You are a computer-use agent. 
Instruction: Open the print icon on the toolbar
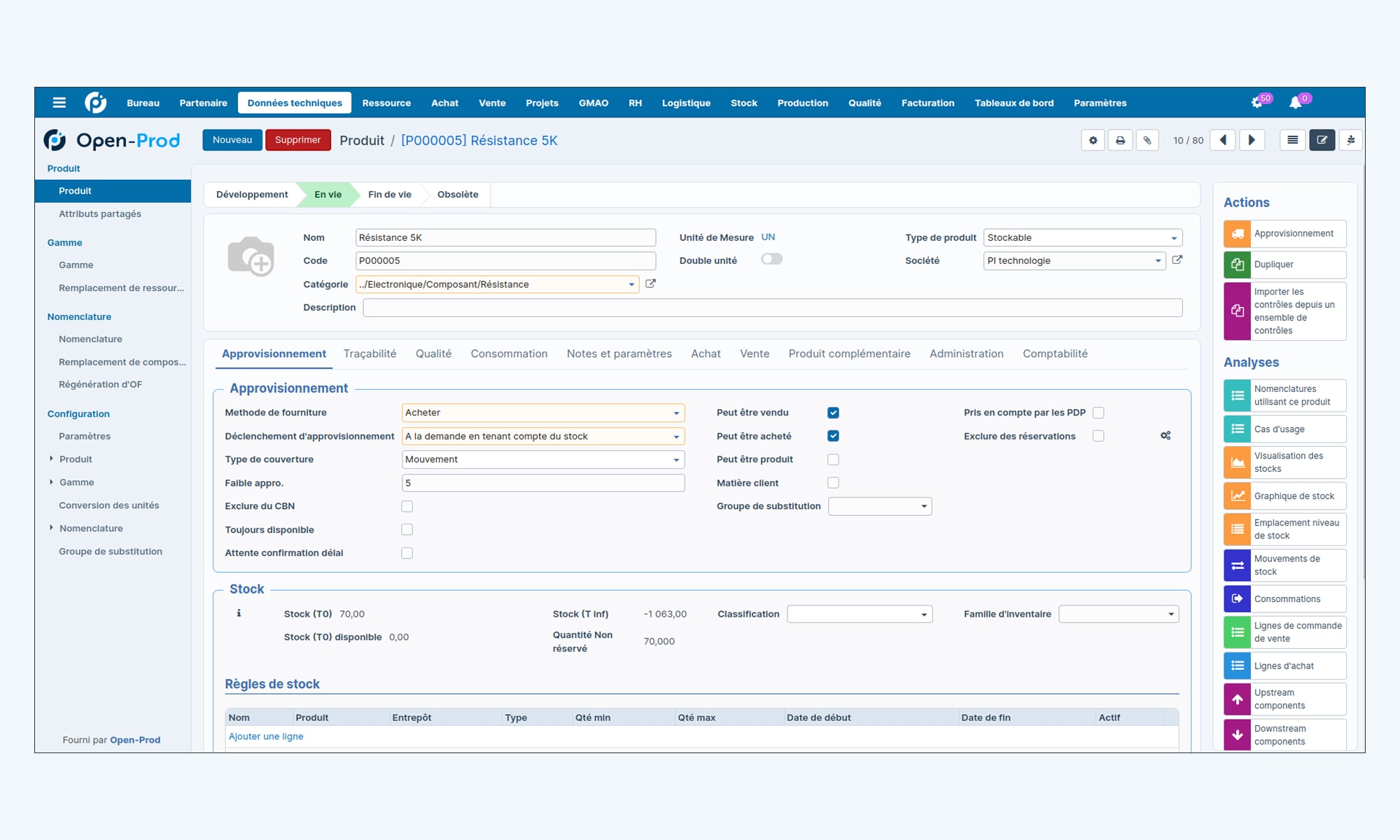click(x=1120, y=140)
